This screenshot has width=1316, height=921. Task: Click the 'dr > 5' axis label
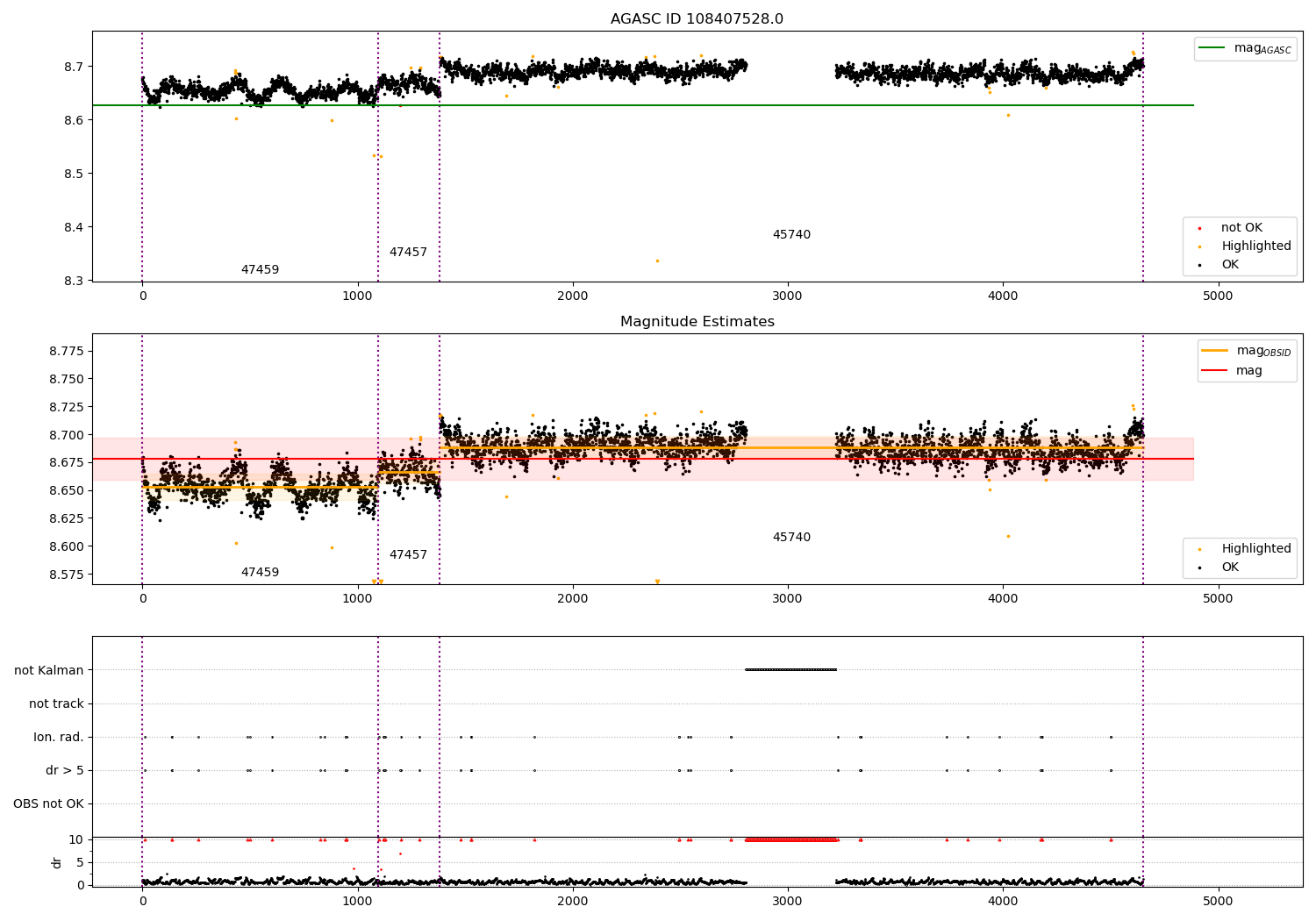tap(65, 771)
